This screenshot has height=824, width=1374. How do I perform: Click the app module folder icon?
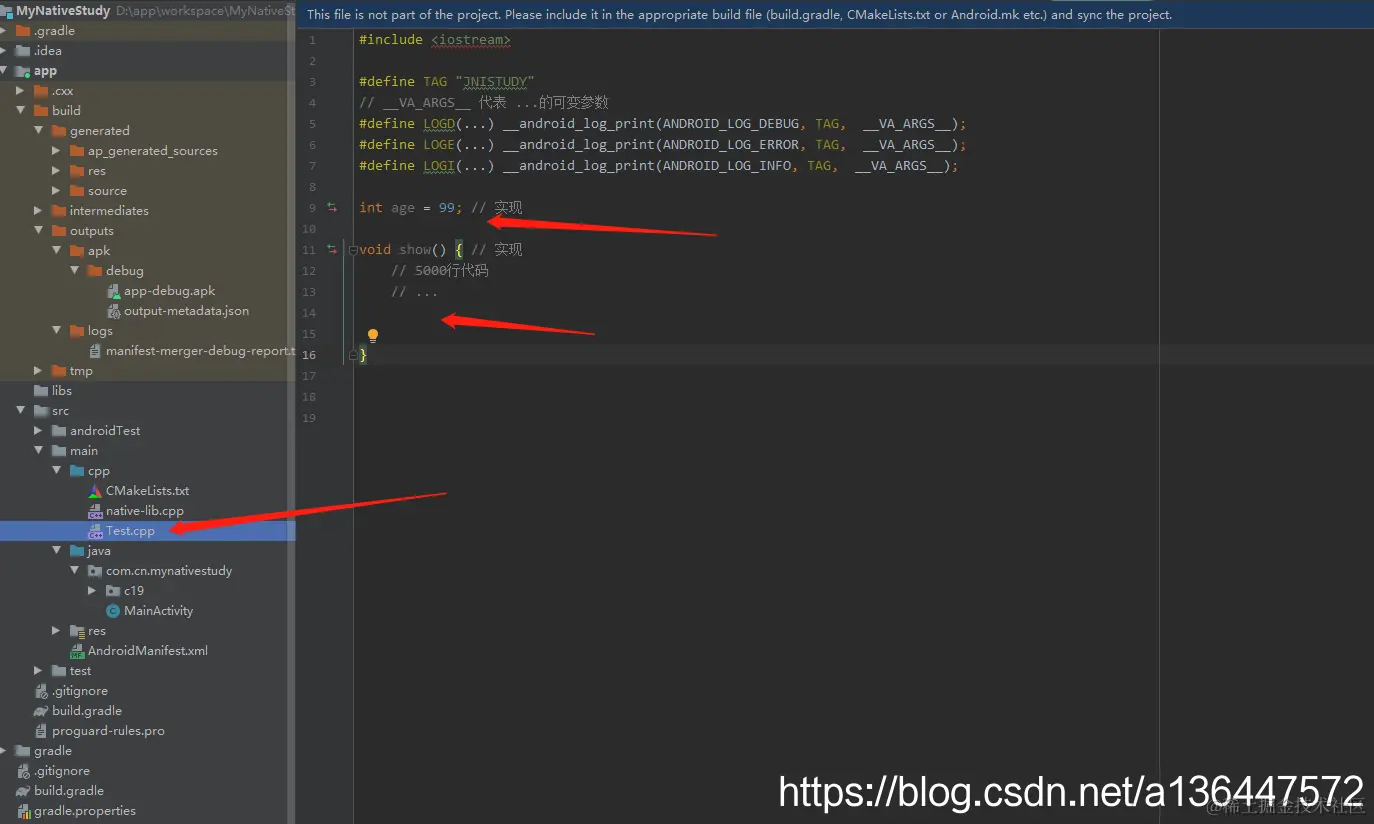click(x=23, y=71)
